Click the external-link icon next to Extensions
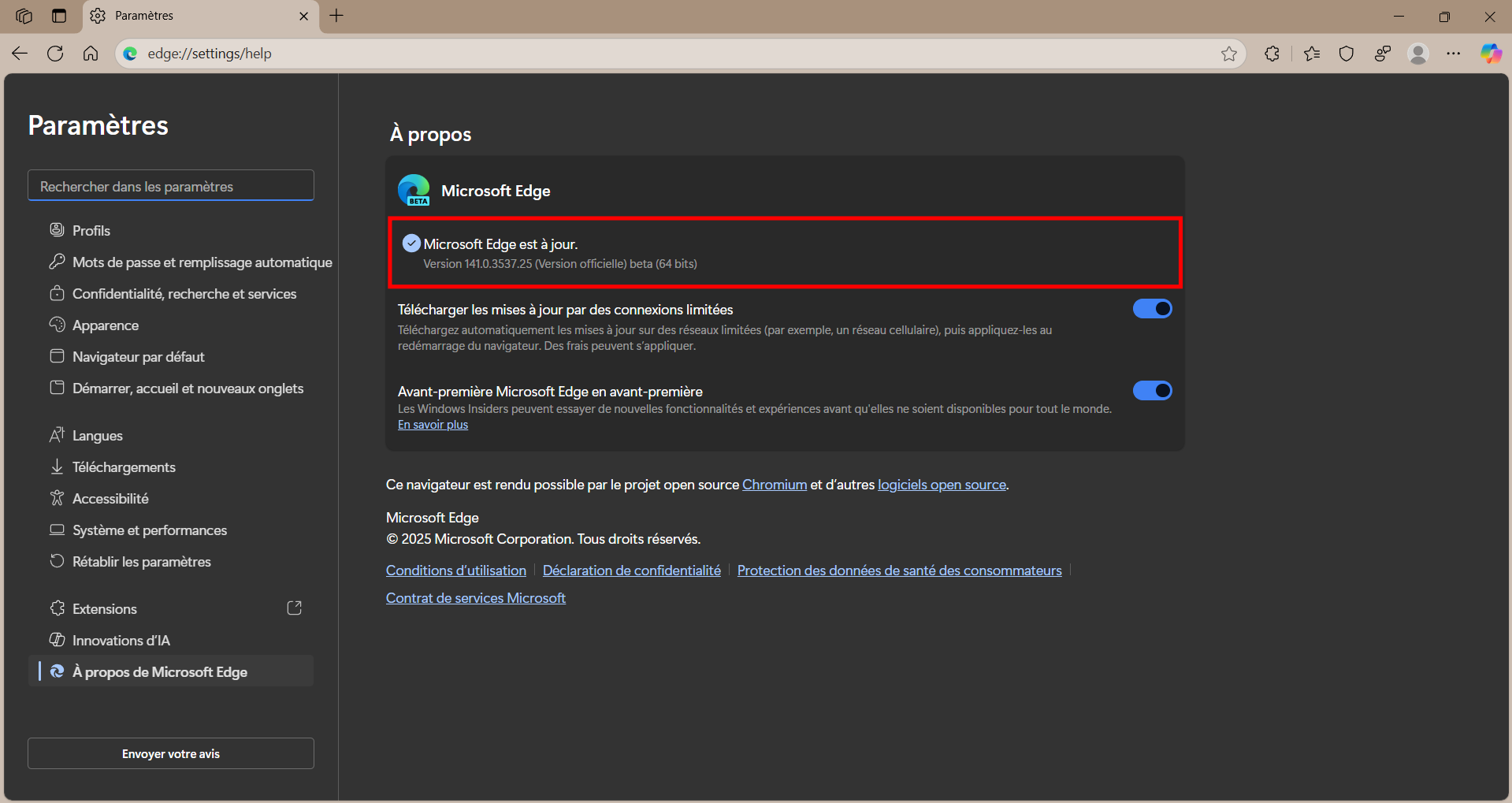1512x803 pixels. pyautogui.click(x=294, y=608)
